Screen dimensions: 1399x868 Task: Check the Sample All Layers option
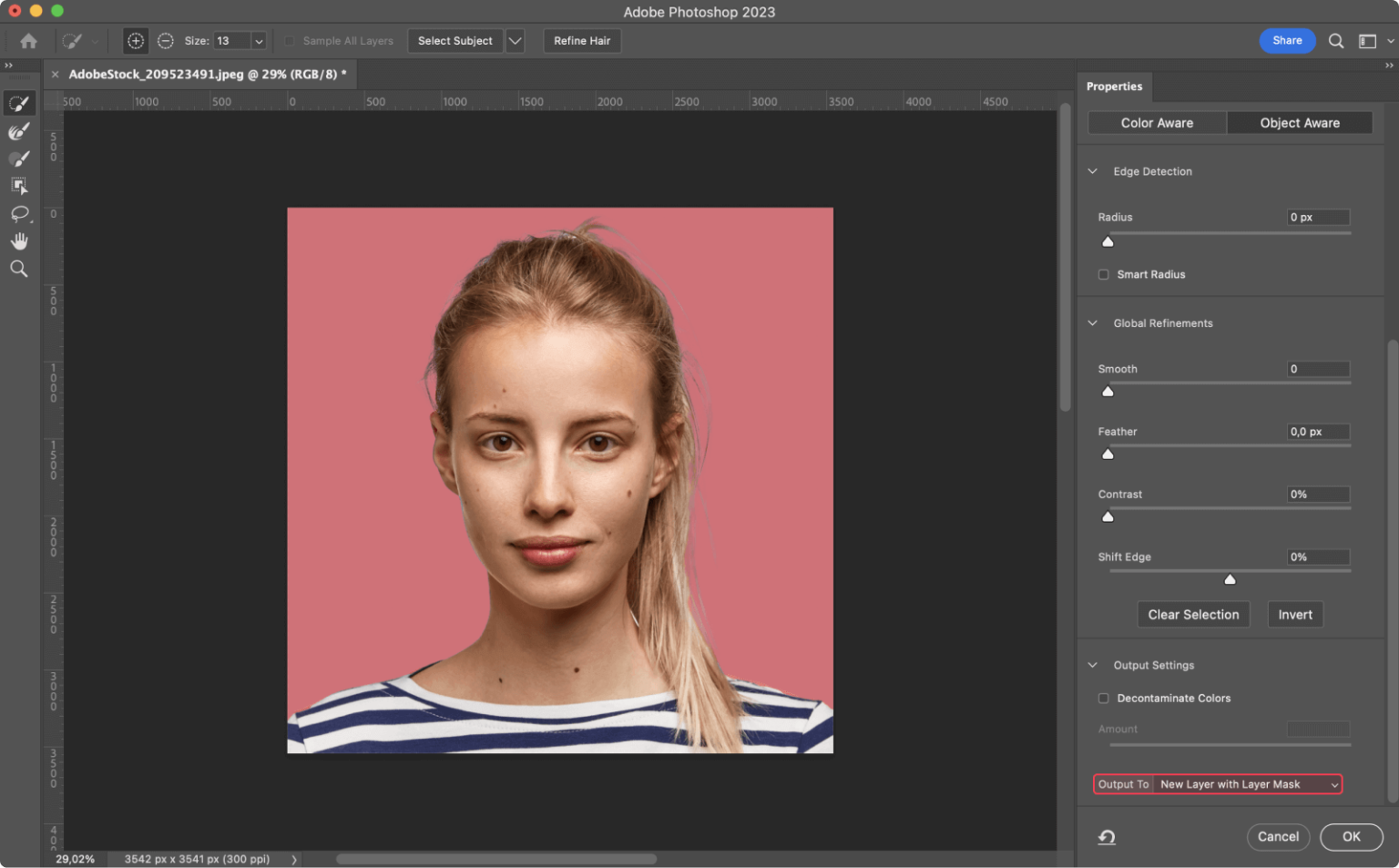pyautogui.click(x=289, y=41)
